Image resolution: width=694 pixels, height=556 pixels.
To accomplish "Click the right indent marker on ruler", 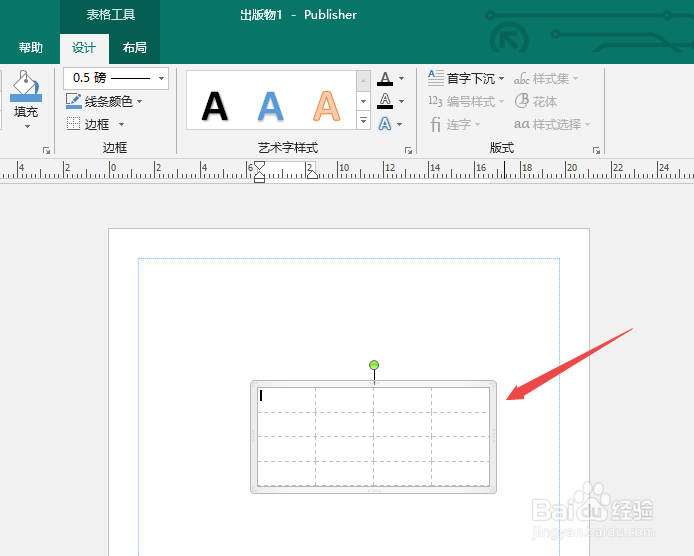I will coord(312,174).
